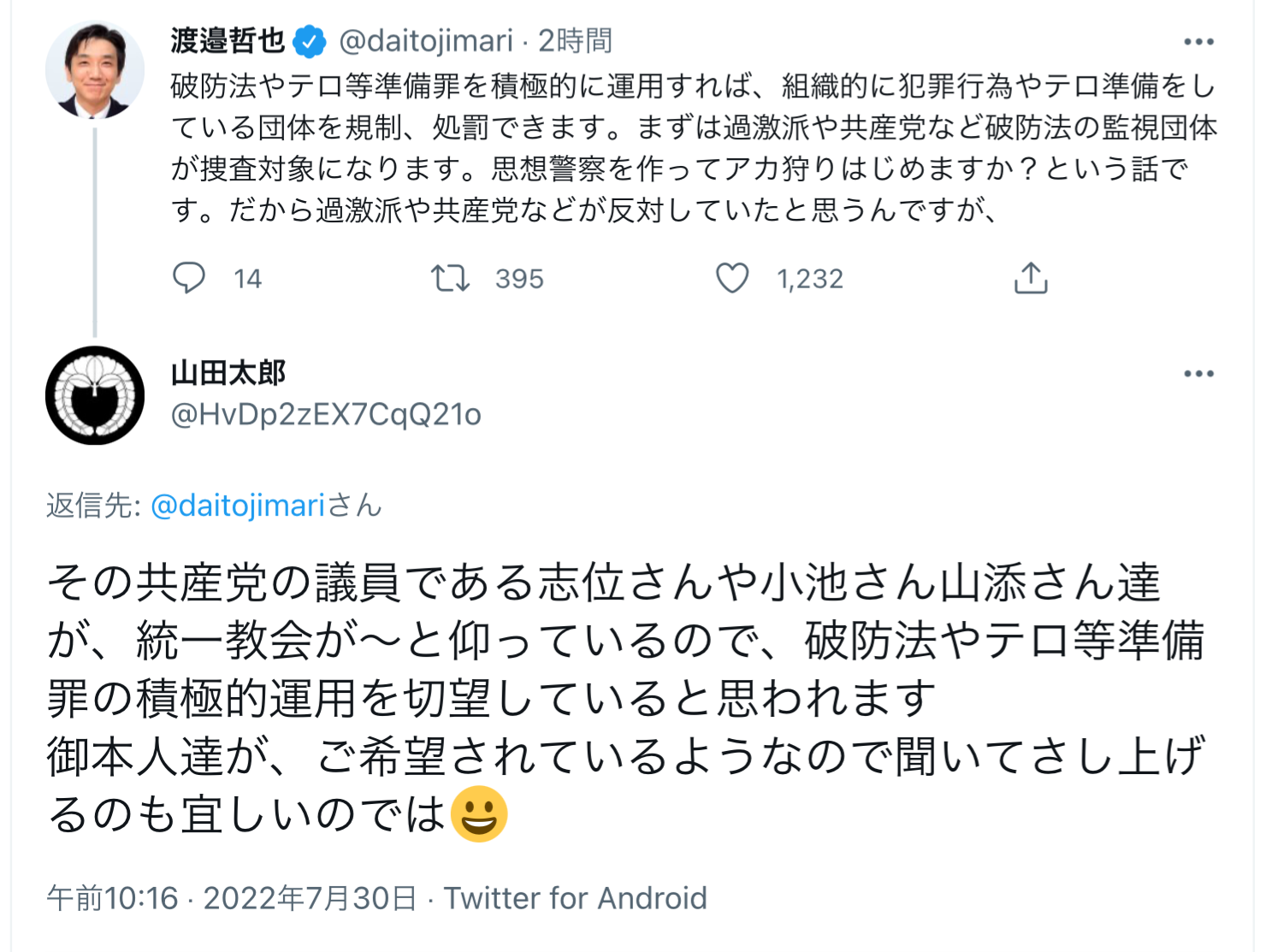Click the @daitojimari handle in header
This screenshot has width=1266, height=952.
point(426,40)
